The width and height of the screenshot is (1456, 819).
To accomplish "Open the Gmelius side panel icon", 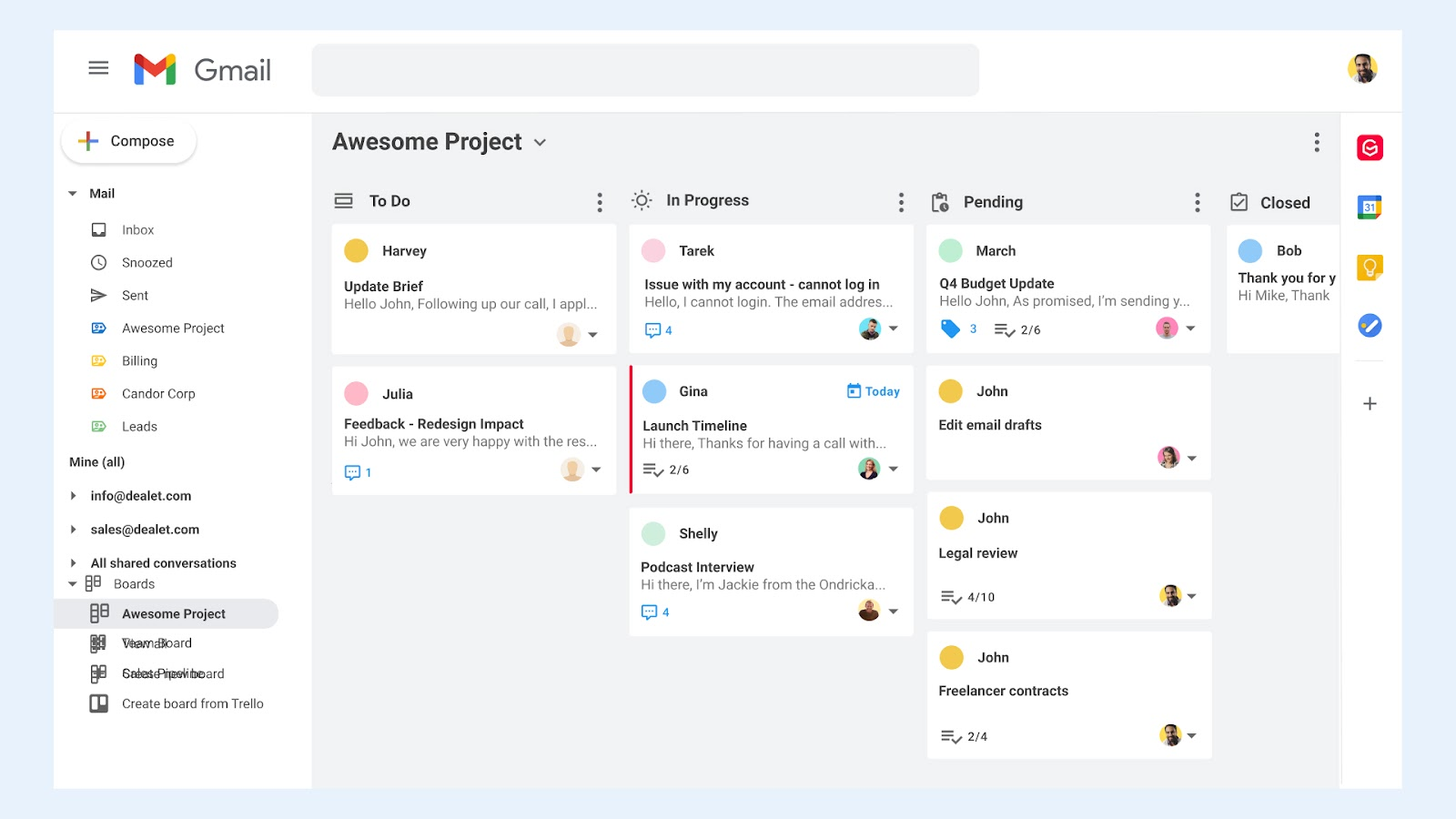I will click(1370, 147).
